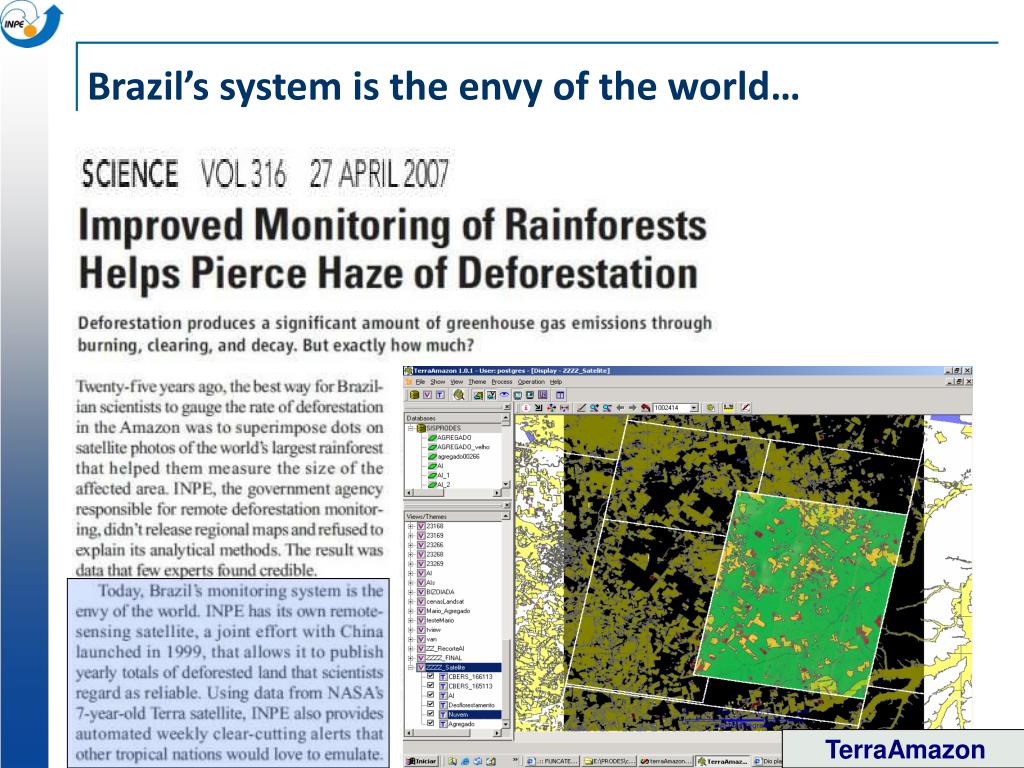Switch to FUNCATE taskbar window
Screen dimensions: 1024x768
click(x=552, y=761)
